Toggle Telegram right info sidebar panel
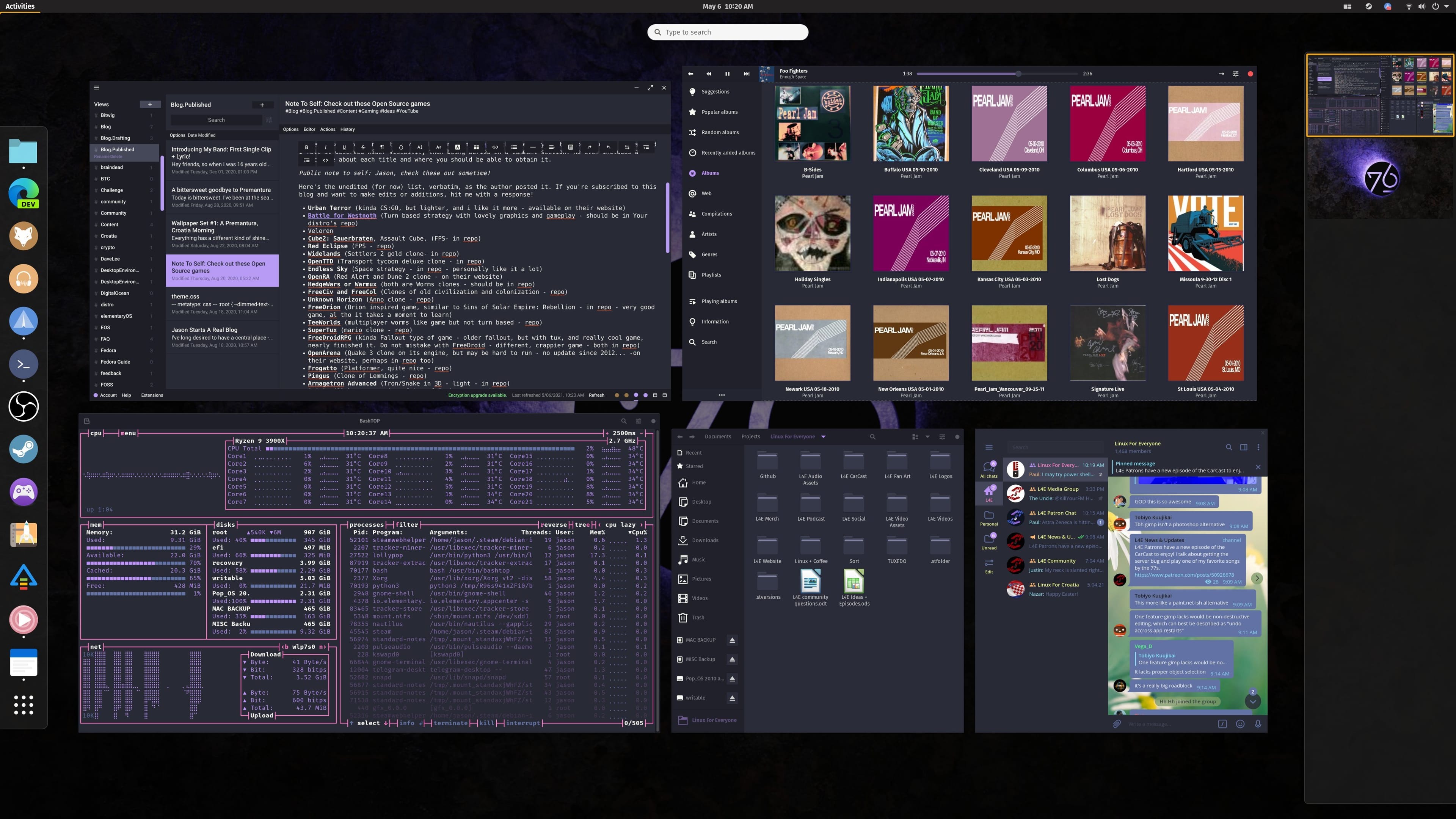This screenshot has height=819, width=1456. 1244,447
